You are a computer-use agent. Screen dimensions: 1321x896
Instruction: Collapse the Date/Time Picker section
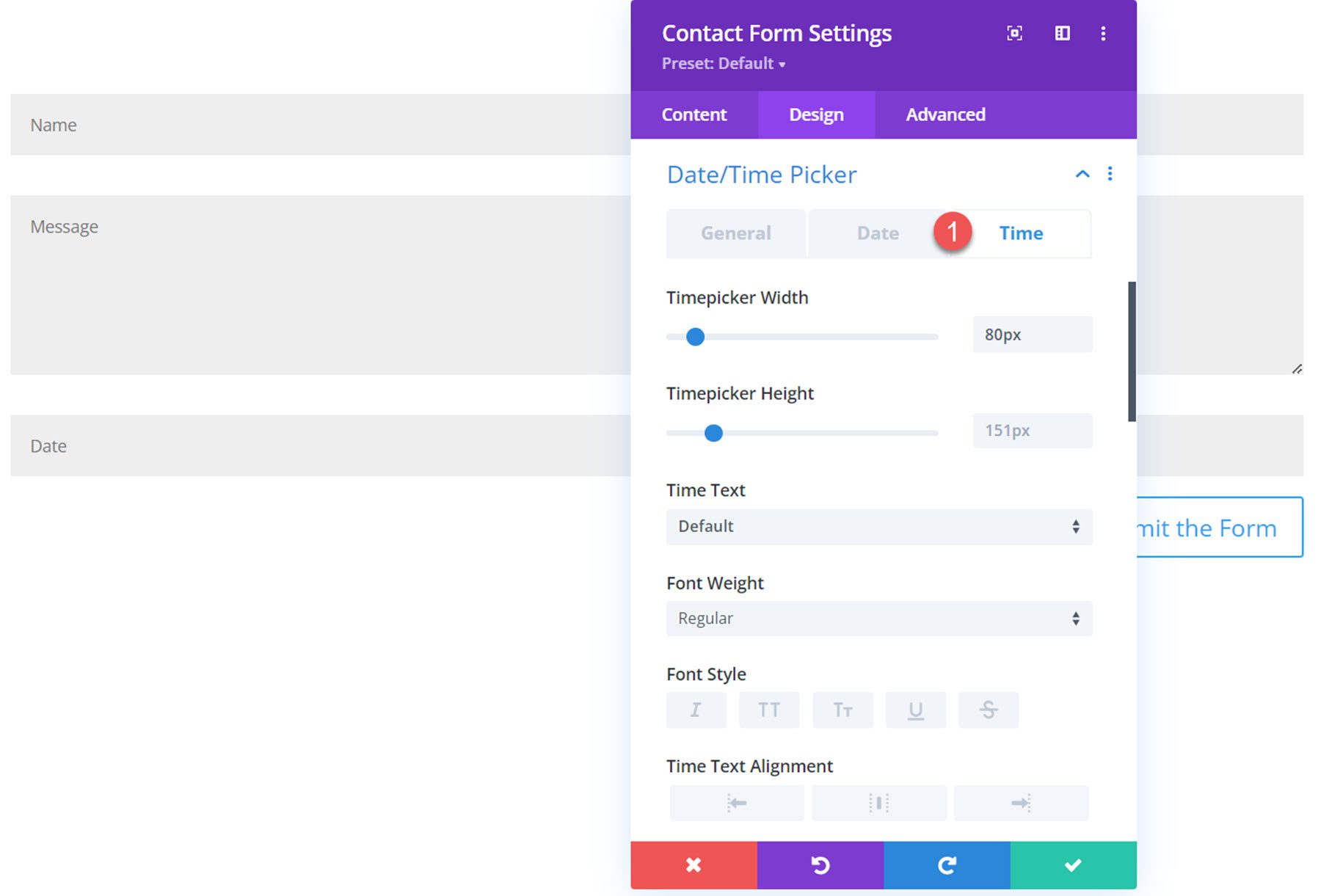point(1082,174)
